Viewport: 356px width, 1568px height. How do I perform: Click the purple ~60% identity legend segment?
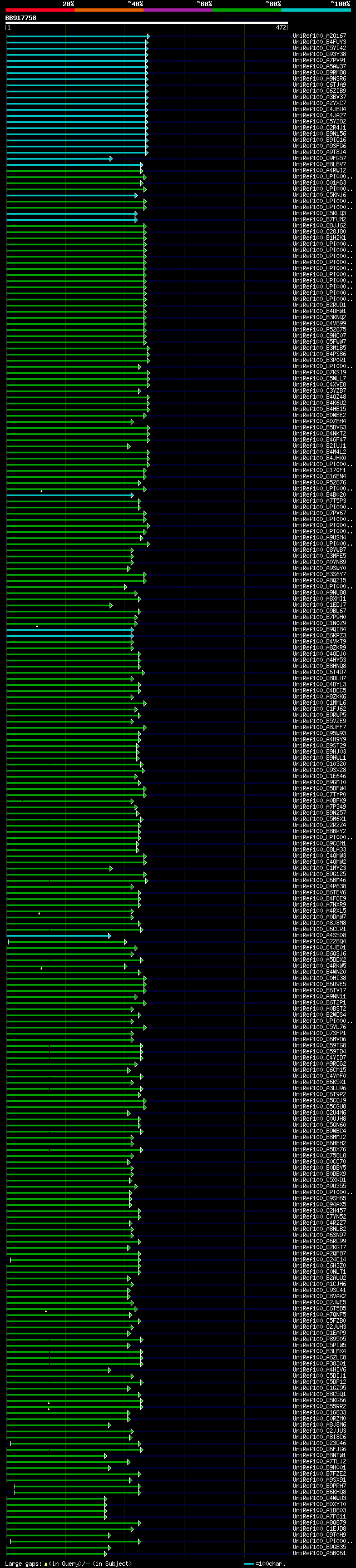click(x=179, y=10)
